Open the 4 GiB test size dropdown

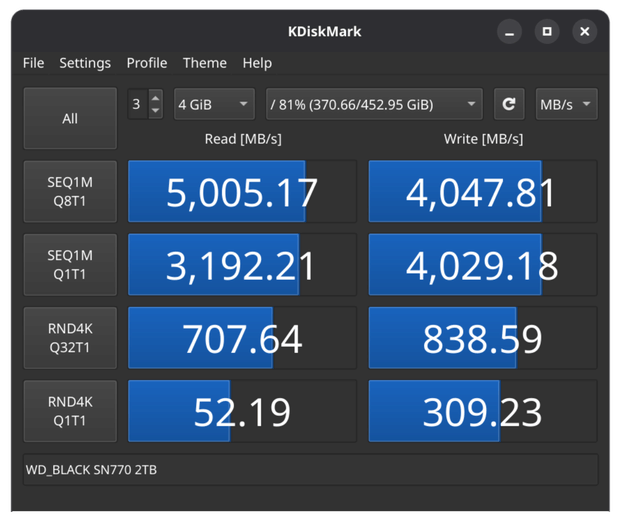click(x=214, y=104)
